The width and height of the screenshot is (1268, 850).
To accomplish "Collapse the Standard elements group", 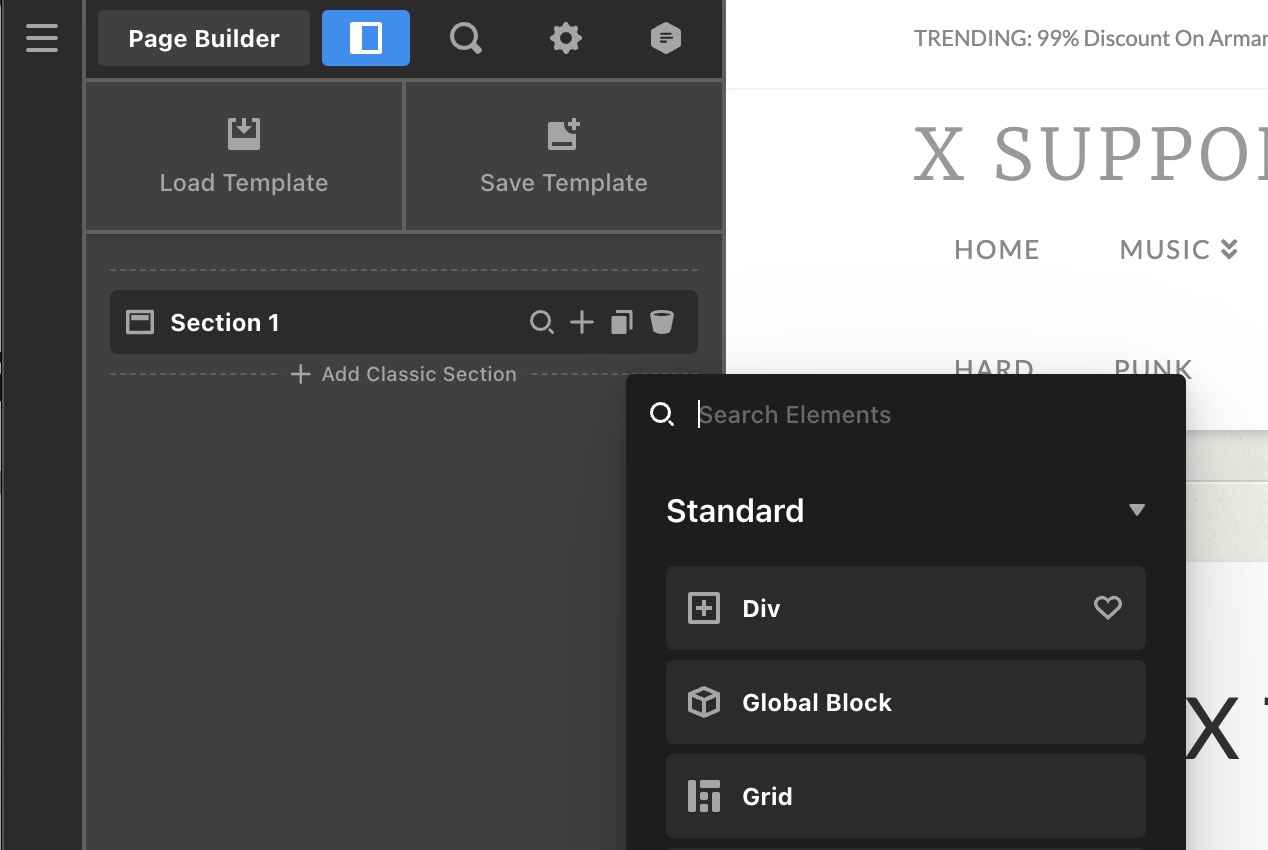I will tap(1136, 510).
